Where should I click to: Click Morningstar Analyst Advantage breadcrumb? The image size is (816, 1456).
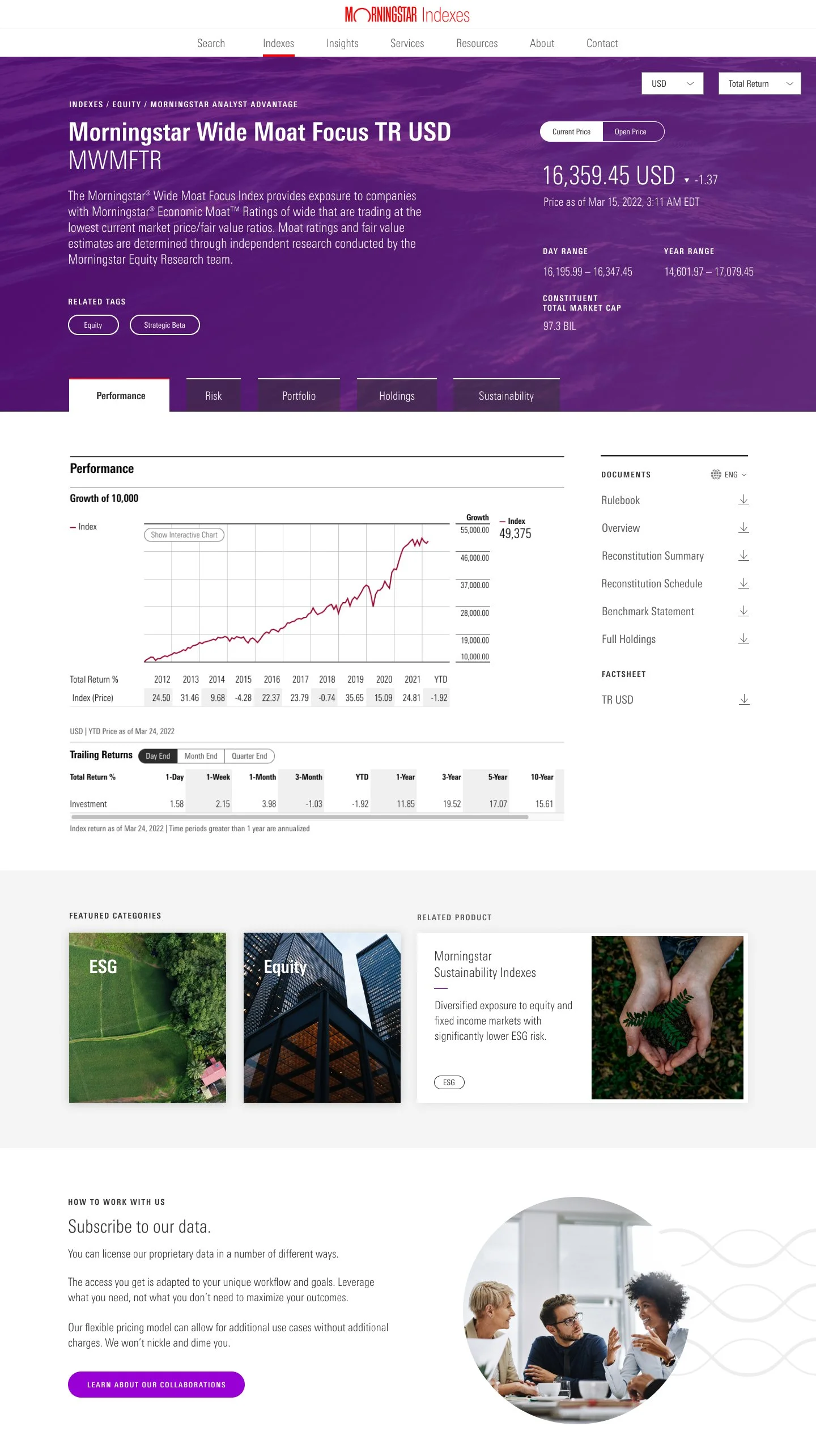pyautogui.click(x=224, y=104)
